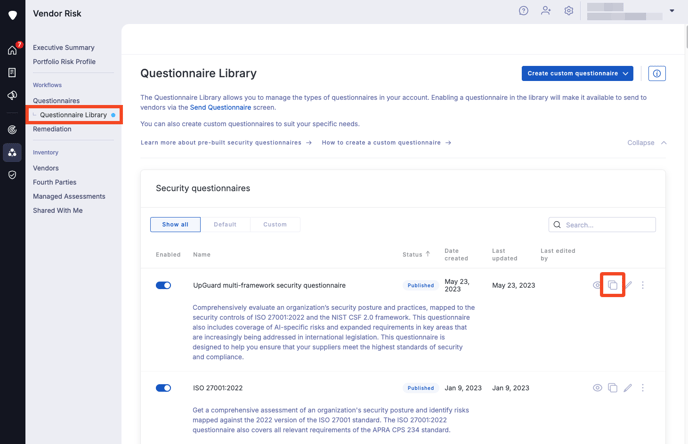Screen dimensions: 688x444
Task: Open the account dropdown arrow in top bar
Action: click(x=672, y=11)
